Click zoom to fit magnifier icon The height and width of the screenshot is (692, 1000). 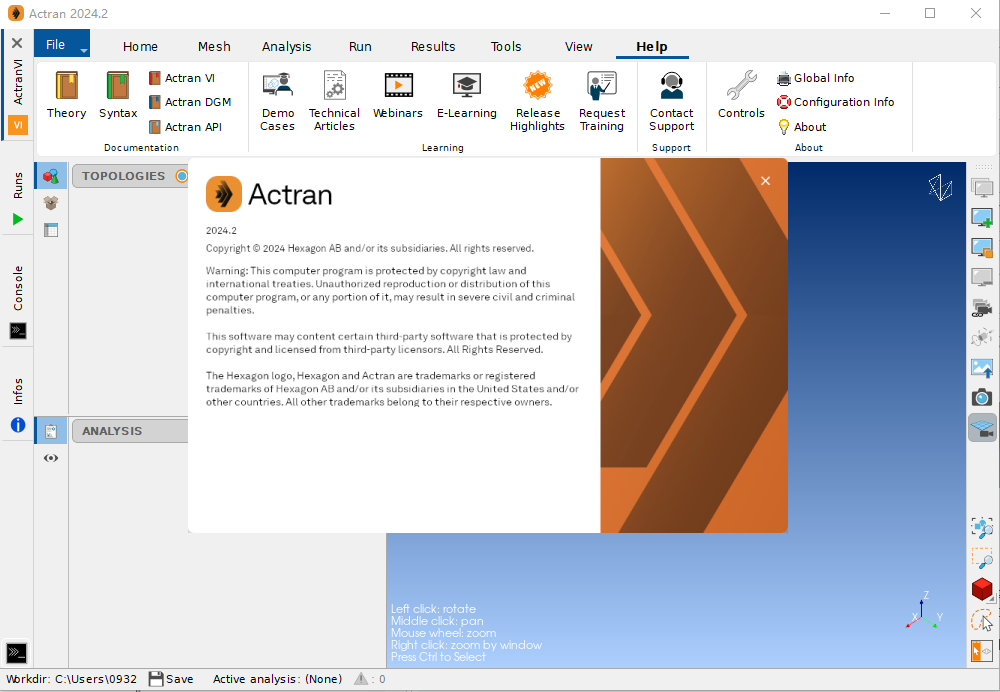point(982,528)
